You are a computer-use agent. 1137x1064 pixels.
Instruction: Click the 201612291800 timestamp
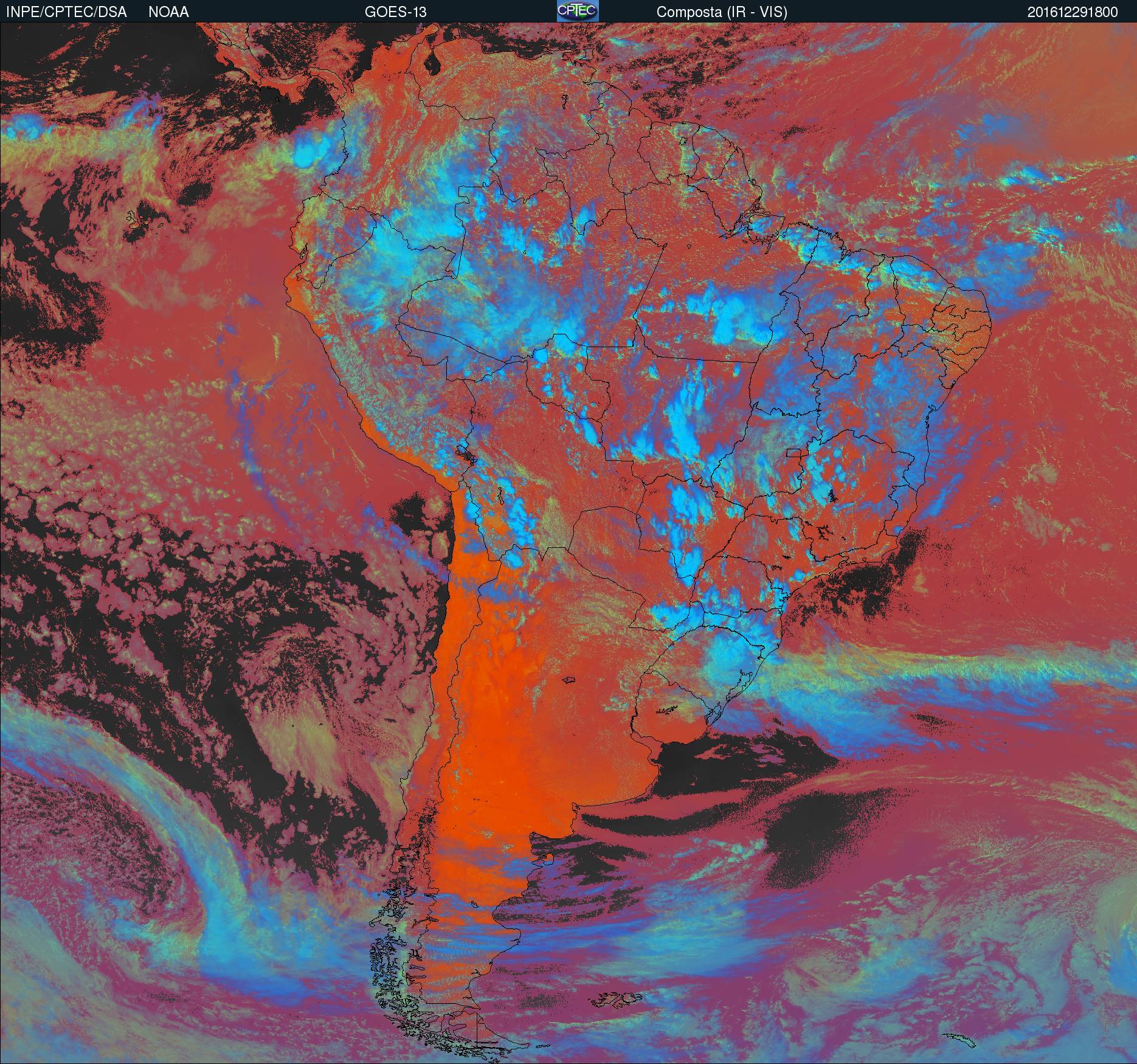[x=1073, y=12]
